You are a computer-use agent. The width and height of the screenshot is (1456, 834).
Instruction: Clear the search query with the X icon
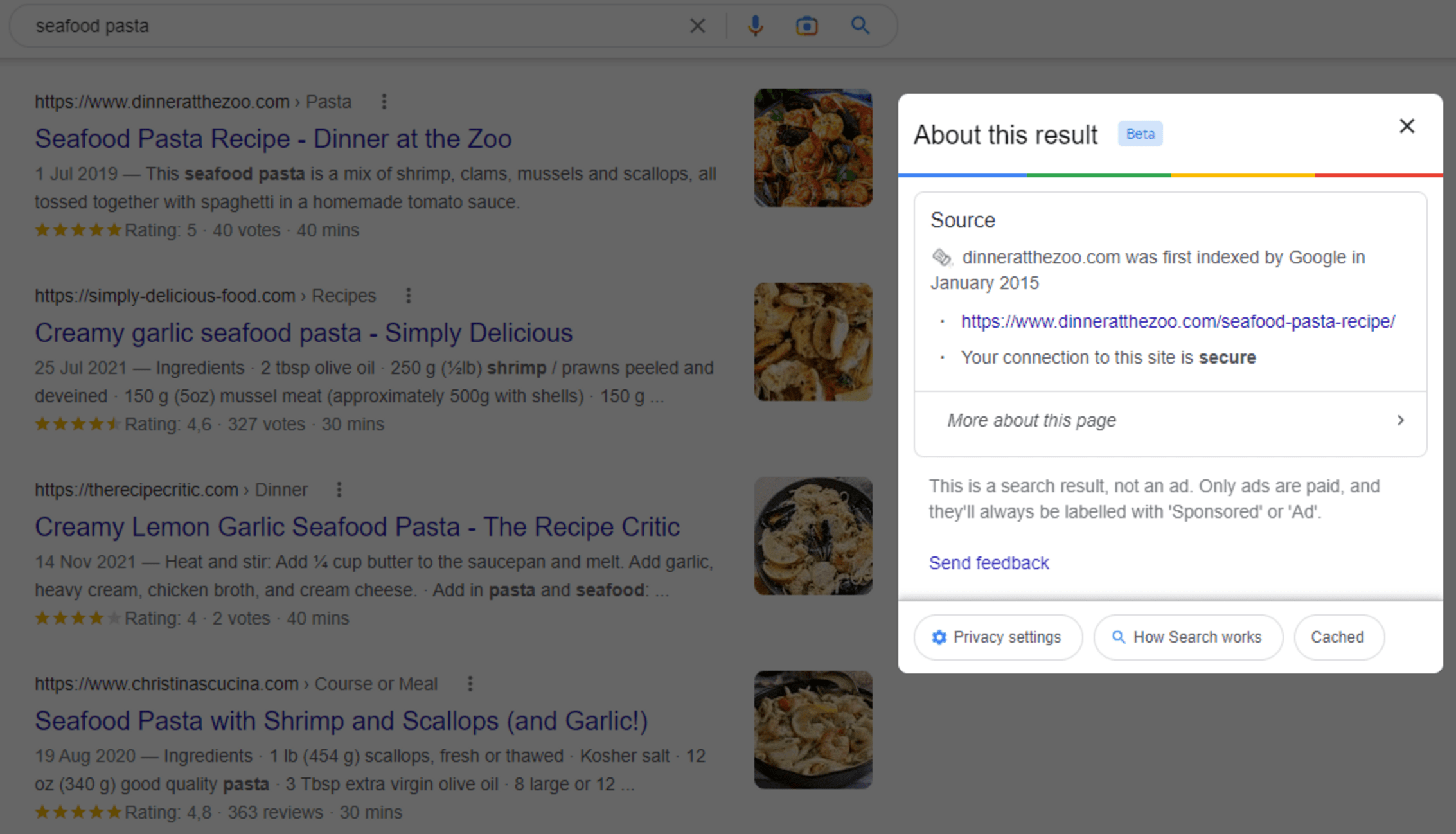(698, 26)
